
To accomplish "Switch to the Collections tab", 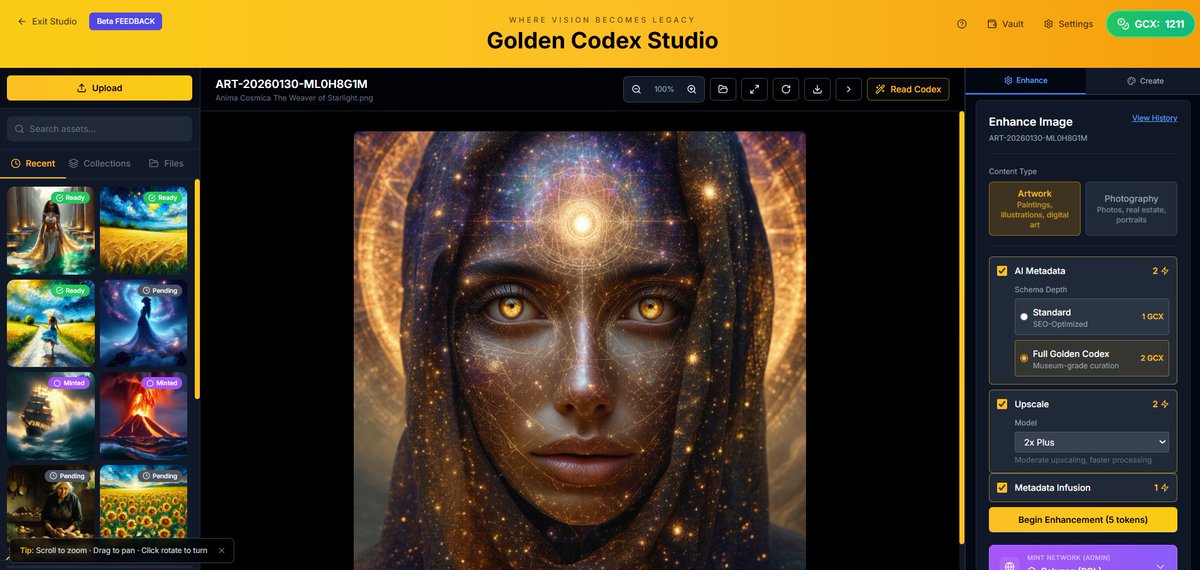I will tap(99, 163).
